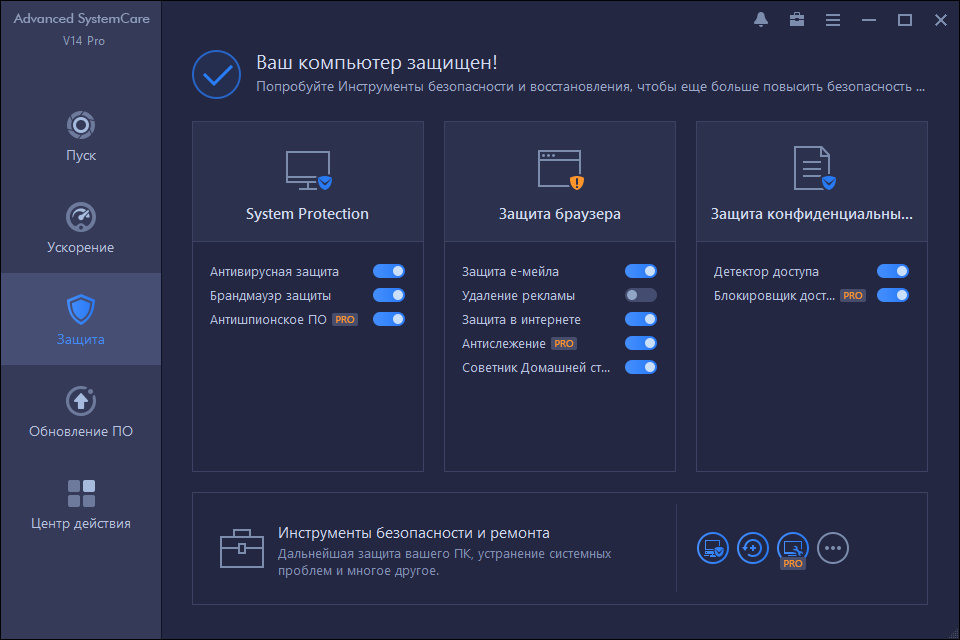The height and width of the screenshot is (640, 960).
Task: Click the ellipsis more-tools icon
Action: coord(833,548)
